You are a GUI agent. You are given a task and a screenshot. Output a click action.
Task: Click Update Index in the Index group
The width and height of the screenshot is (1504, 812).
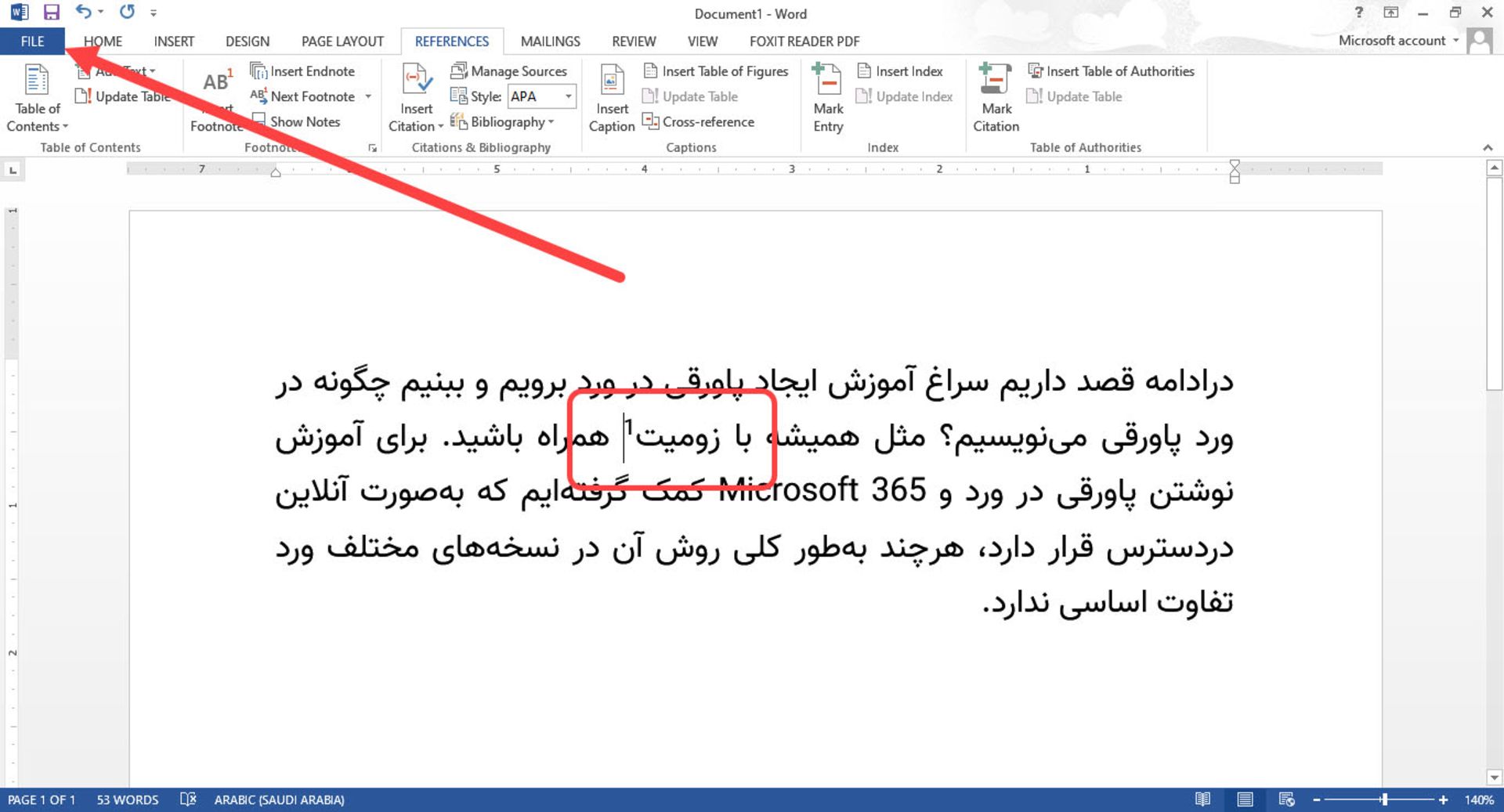(x=905, y=96)
